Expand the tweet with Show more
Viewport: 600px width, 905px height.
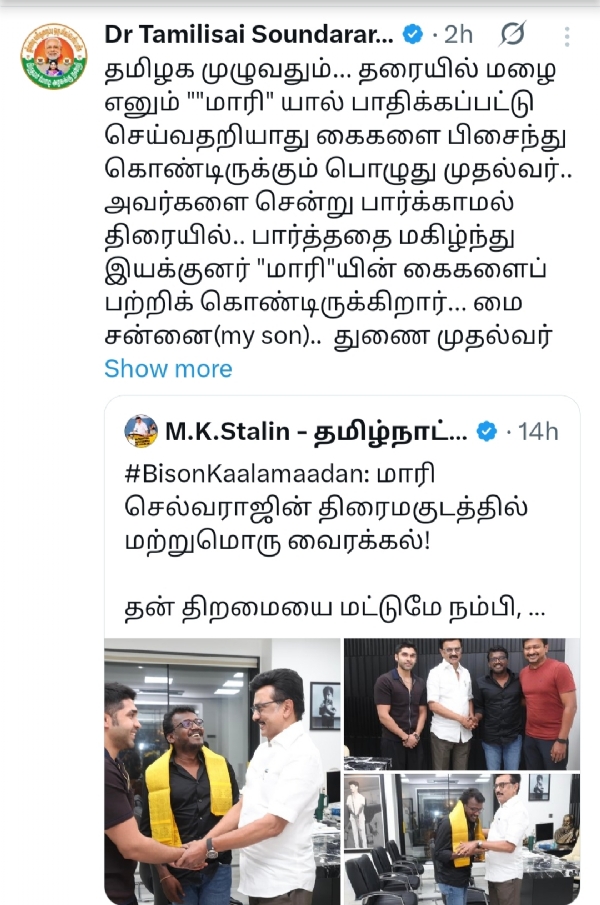point(168,368)
